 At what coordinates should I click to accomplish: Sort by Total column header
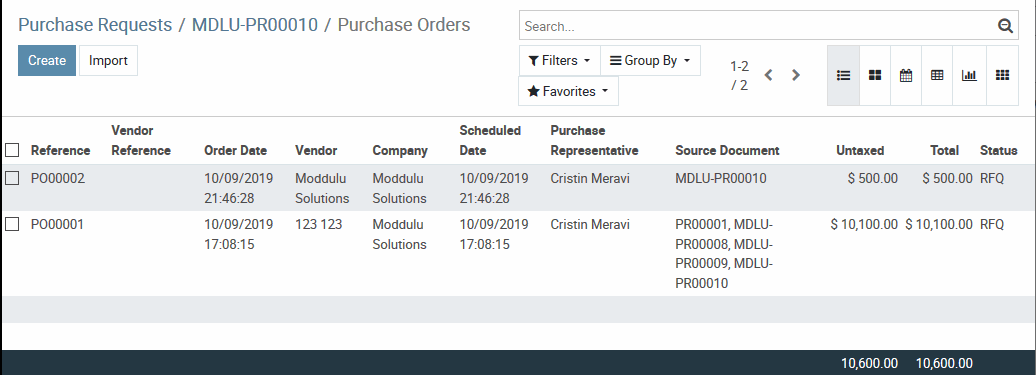[944, 151]
